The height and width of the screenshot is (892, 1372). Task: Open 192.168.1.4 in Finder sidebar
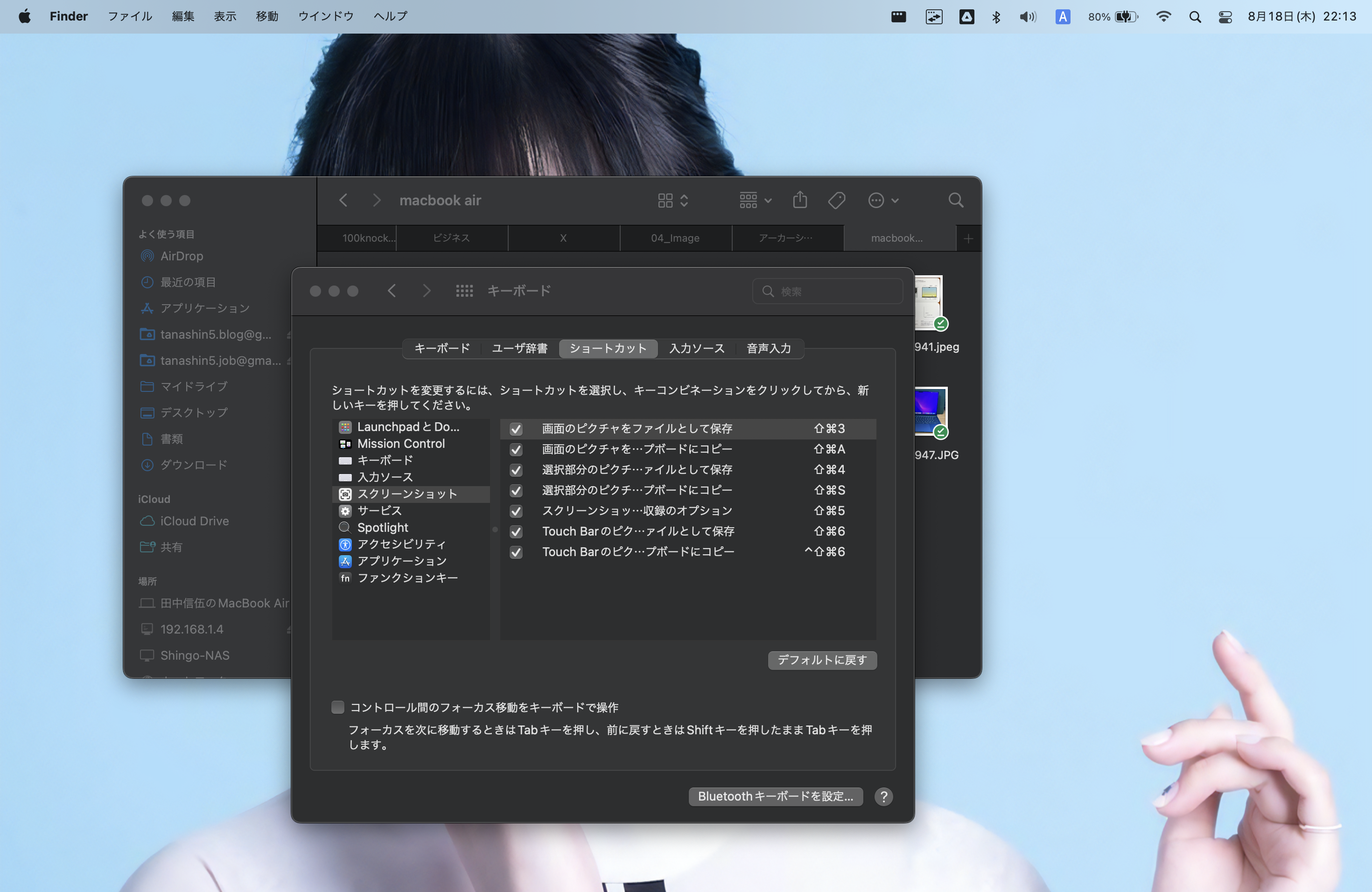pos(182,629)
